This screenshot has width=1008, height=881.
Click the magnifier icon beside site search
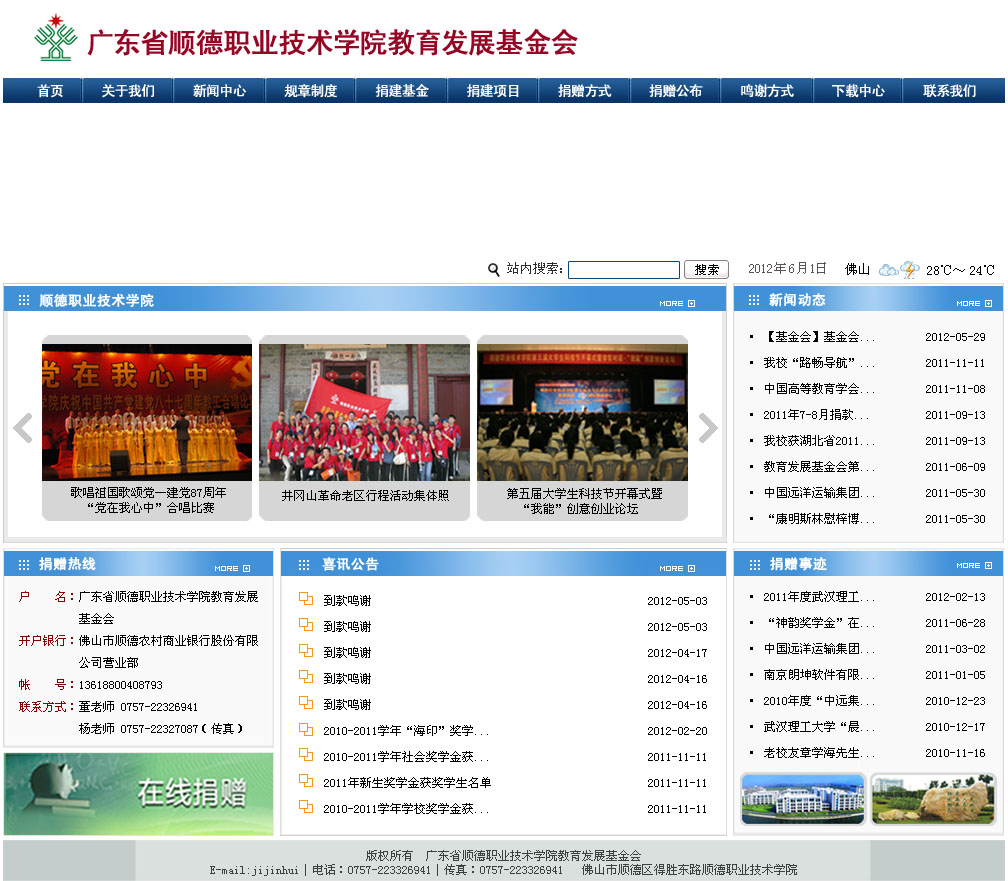(493, 270)
